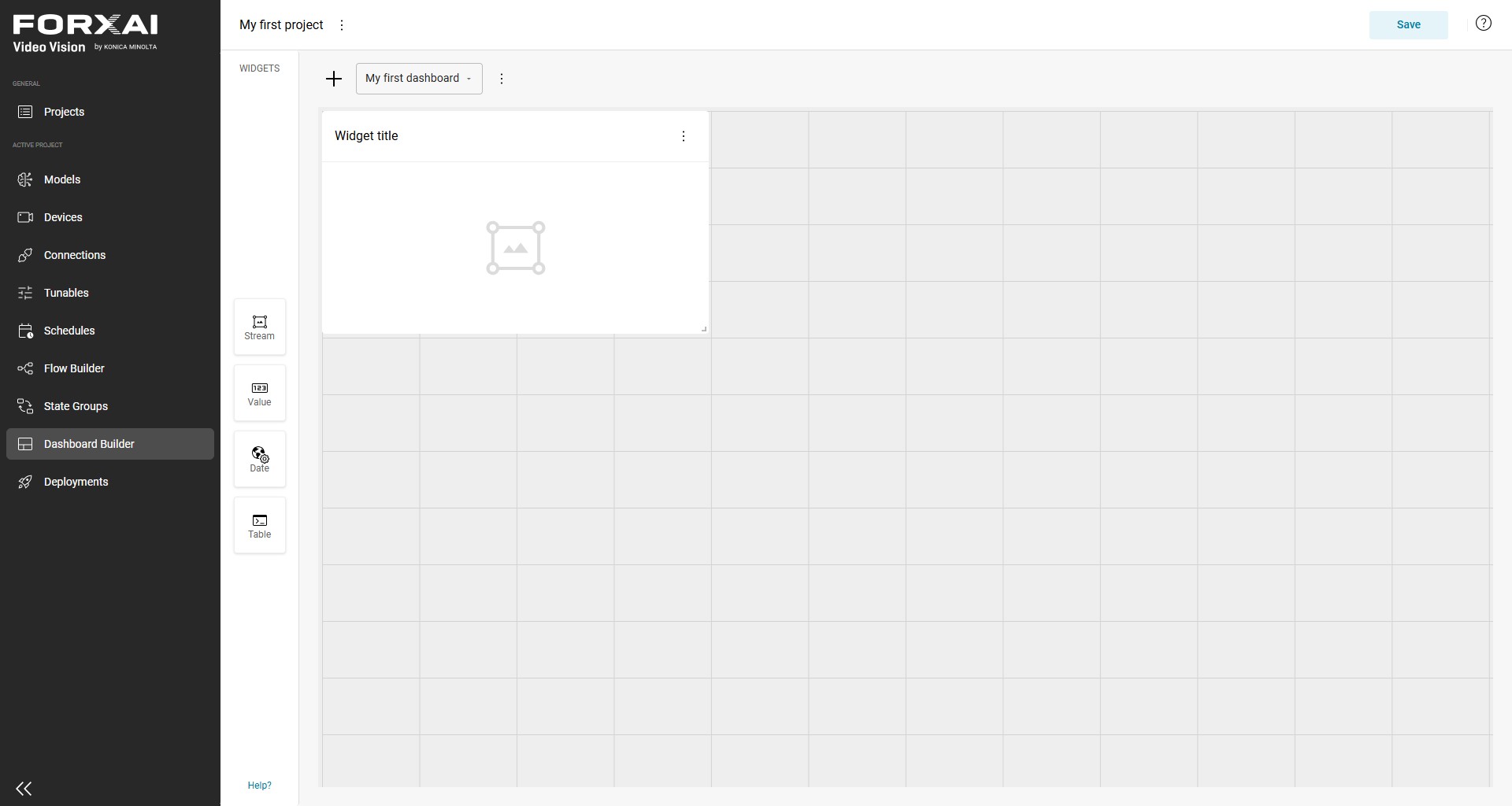Click the Save button

click(1408, 25)
